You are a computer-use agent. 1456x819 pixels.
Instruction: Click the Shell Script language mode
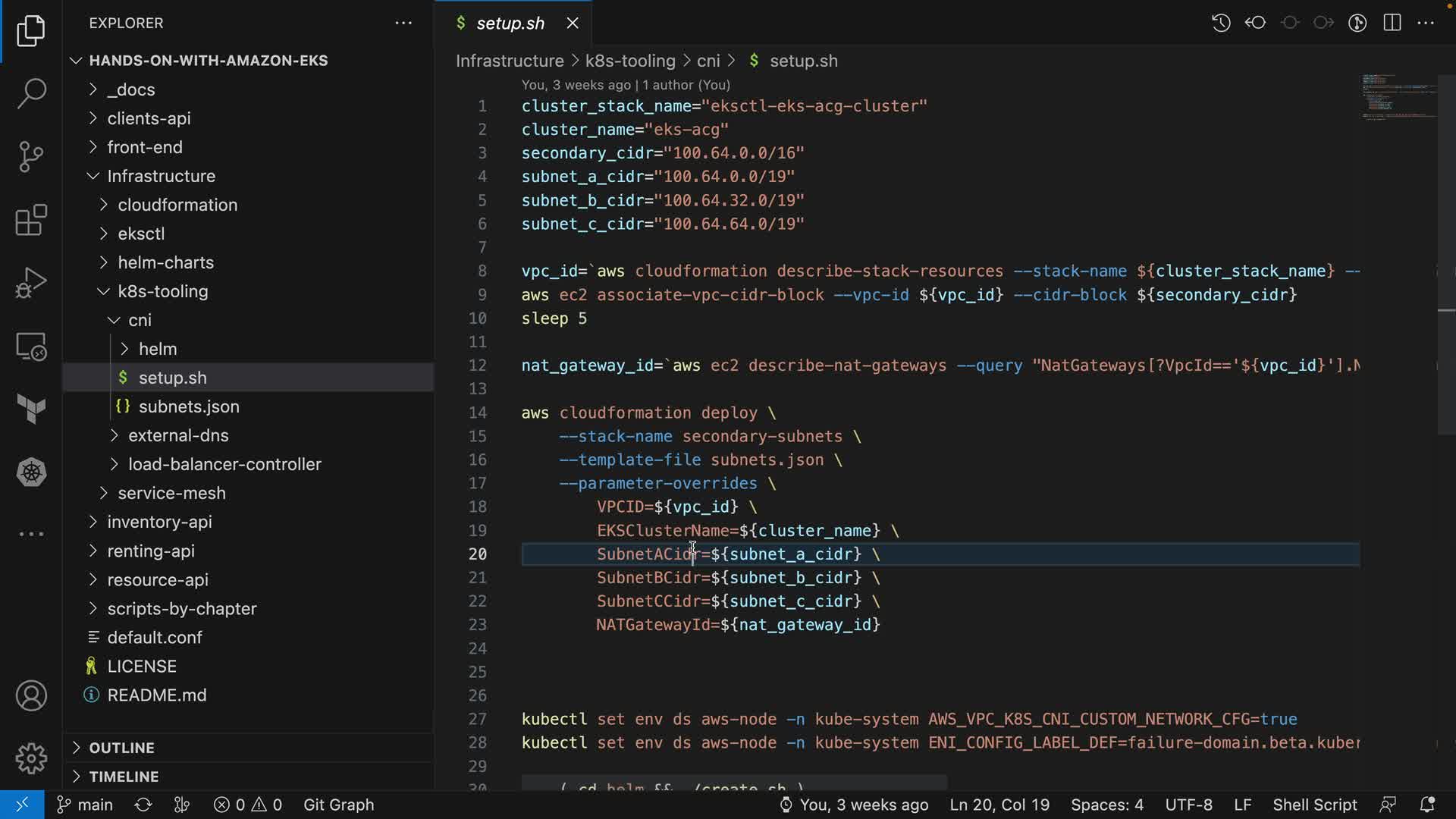1314,805
